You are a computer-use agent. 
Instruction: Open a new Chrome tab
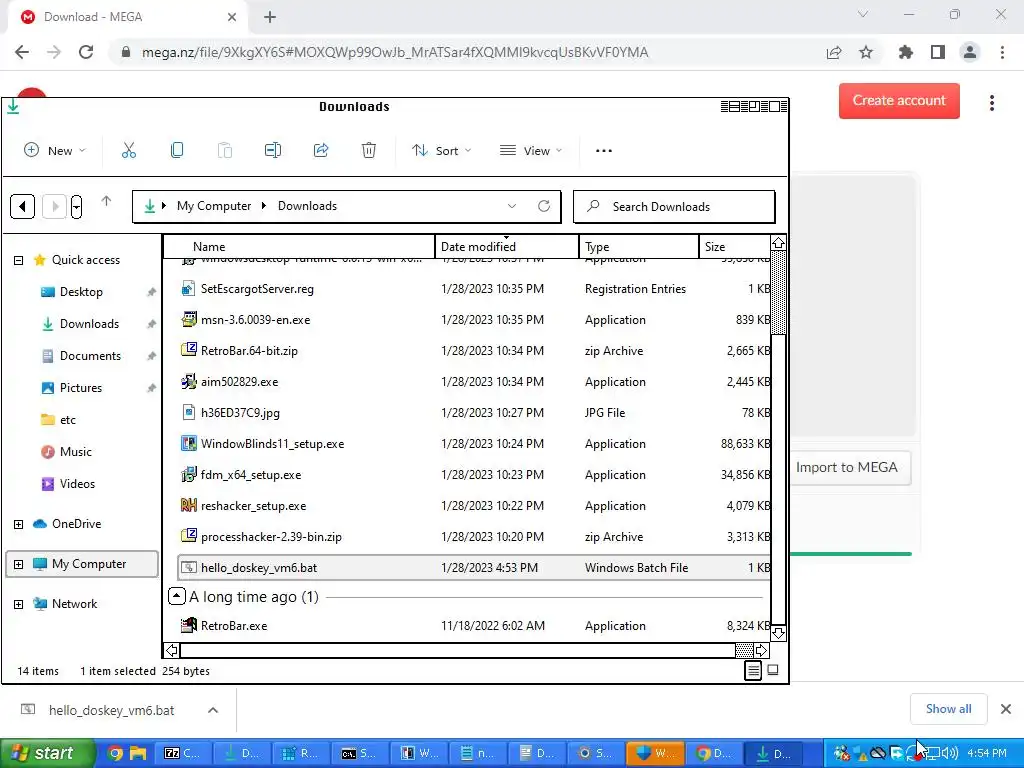270,18
